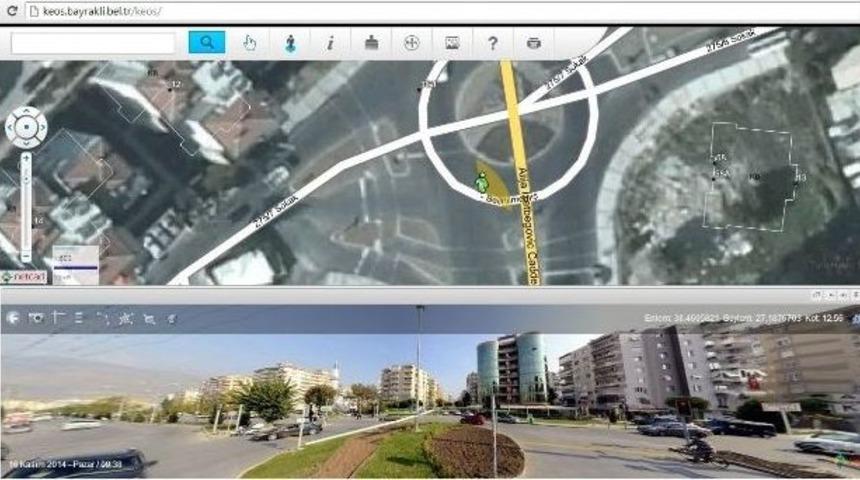Pan the map up with navigation arrow
Image resolution: width=860 pixels, height=480 pixels.
26,112
